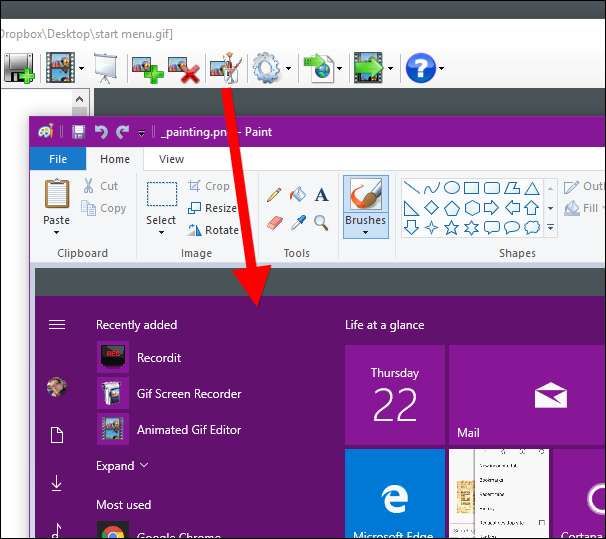Expand the Shapes gallery list
Image resolution: width=606 pixels, height=539 pixels.
click(550, 228)
